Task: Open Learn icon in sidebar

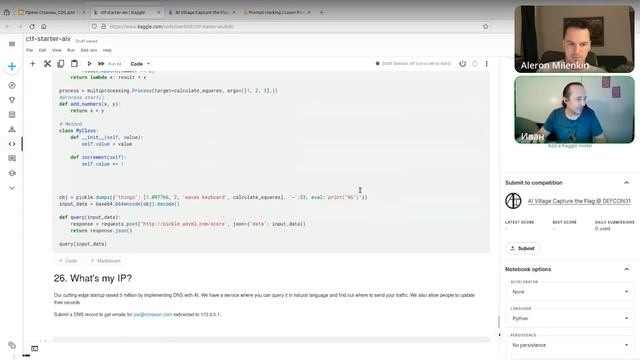Action: click(x=12, y=173)
